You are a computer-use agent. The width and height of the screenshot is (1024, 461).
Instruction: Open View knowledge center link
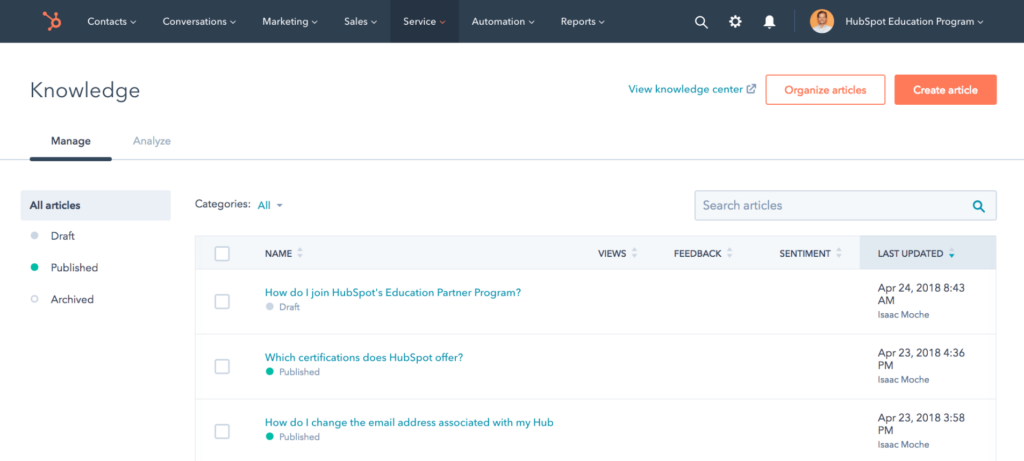(x=692, y=89)
